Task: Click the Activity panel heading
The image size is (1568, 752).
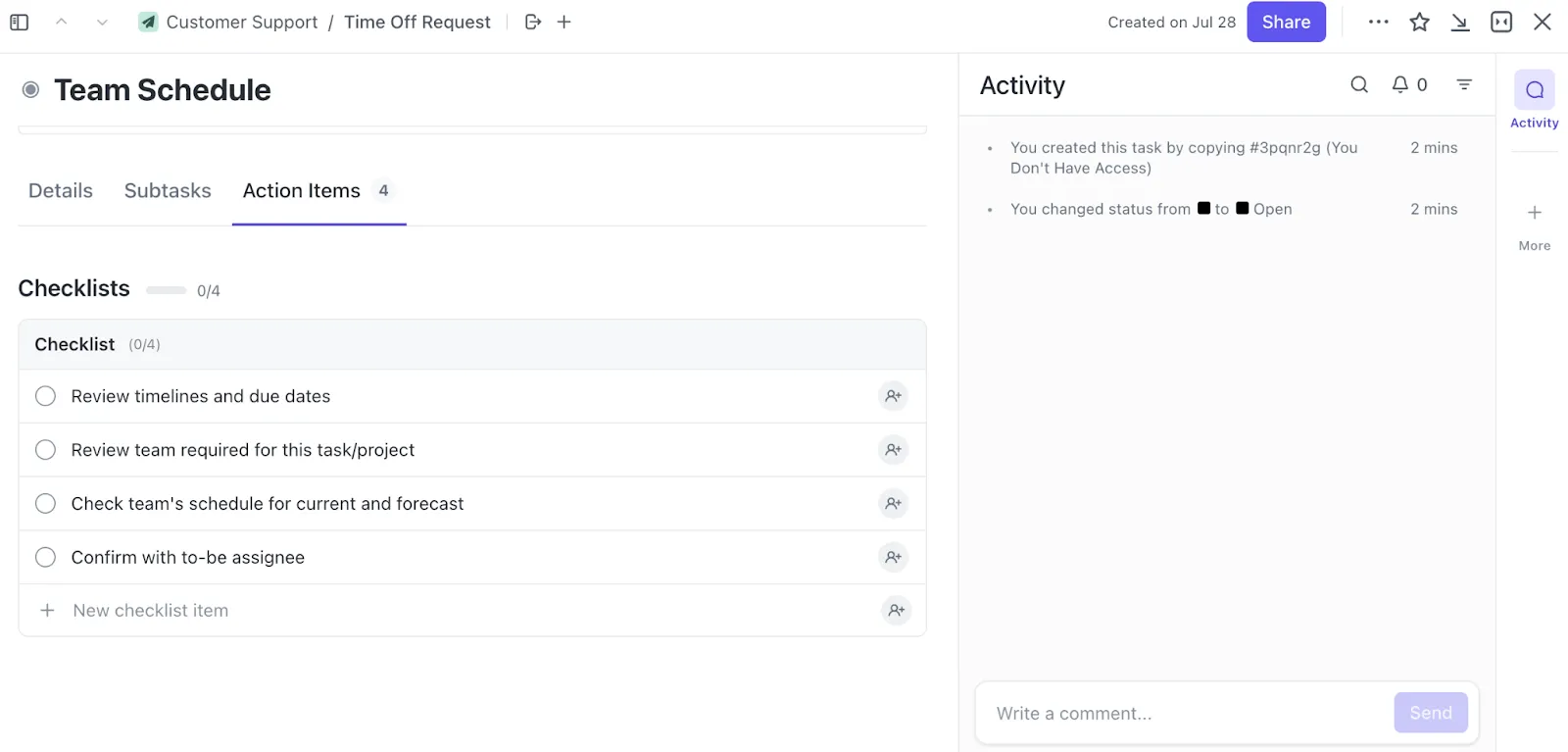Action: [1022, 85]
